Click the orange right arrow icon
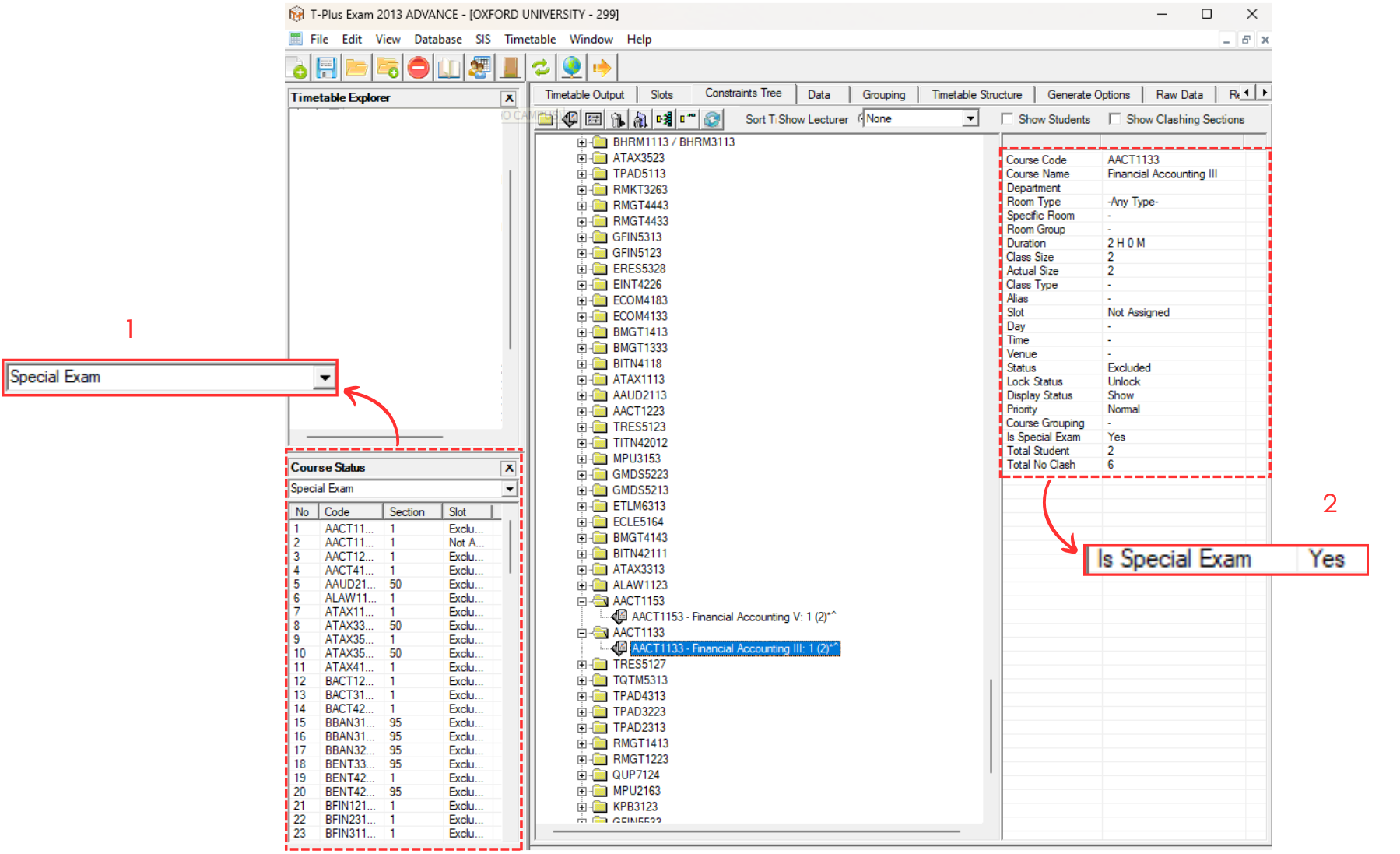The width and height of the screenshot is (1400, 854). tap(602, 69)
